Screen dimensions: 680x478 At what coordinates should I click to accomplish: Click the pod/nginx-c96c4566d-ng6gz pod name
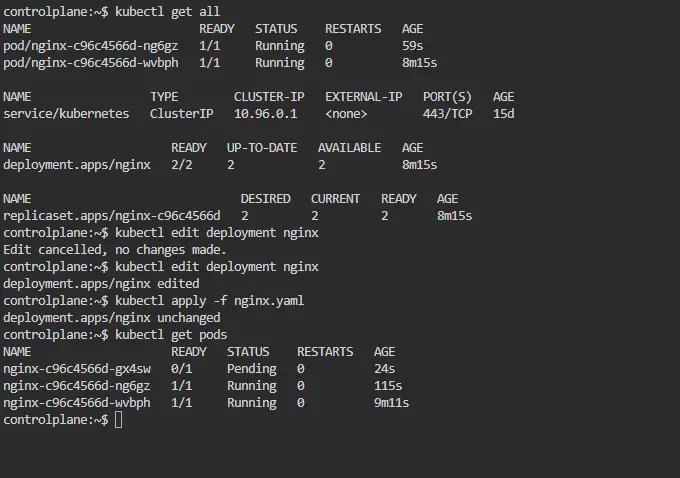pyautogui.click(x=91, y=46)
